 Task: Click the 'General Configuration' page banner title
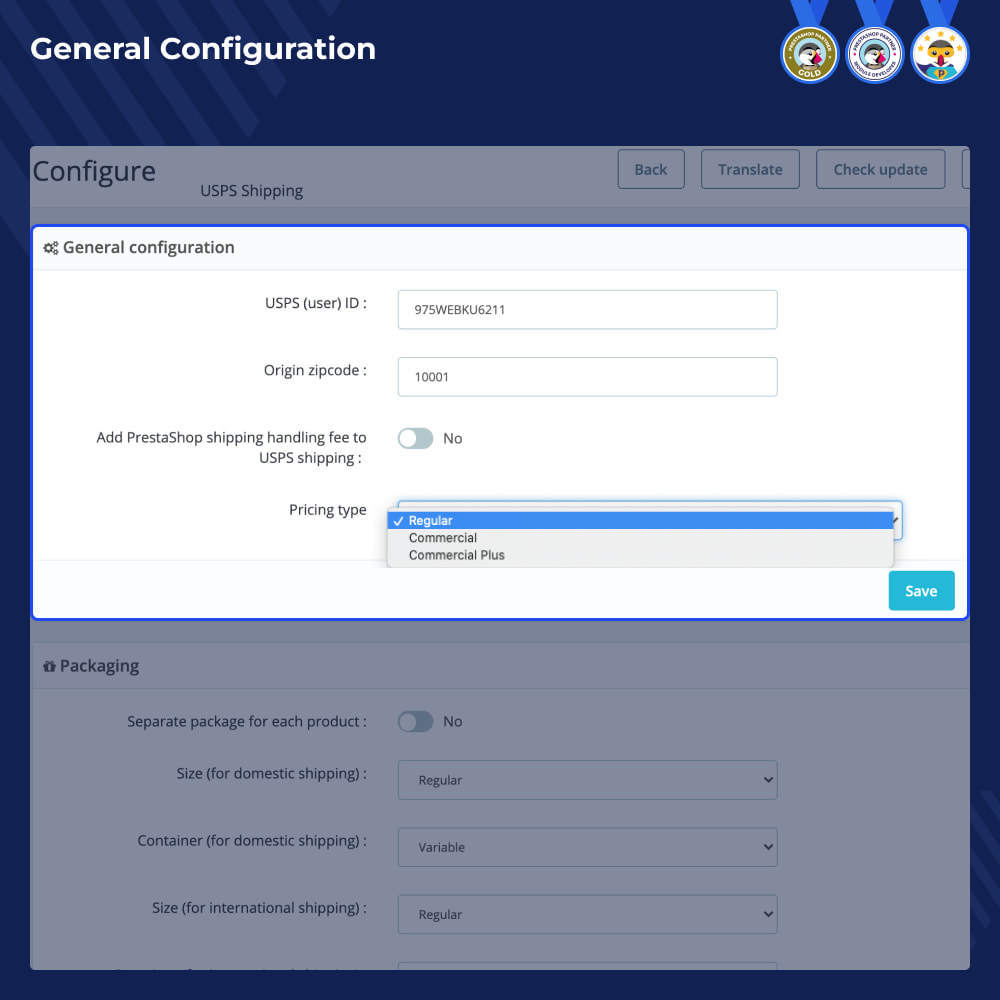click(x=203, y=48)
